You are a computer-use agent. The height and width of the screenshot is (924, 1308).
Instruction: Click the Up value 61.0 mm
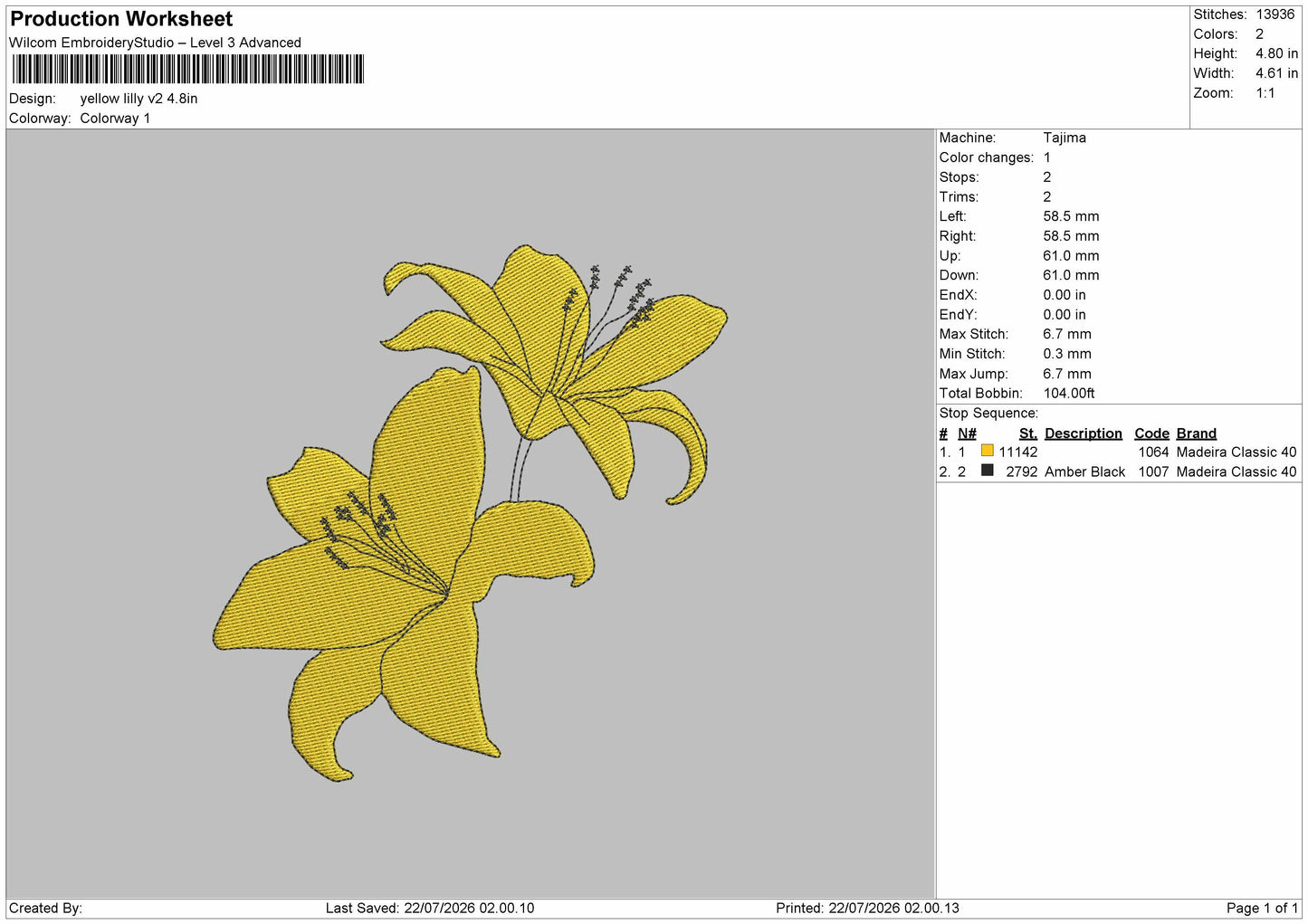pyautogui.click(x=1071, y=256)
